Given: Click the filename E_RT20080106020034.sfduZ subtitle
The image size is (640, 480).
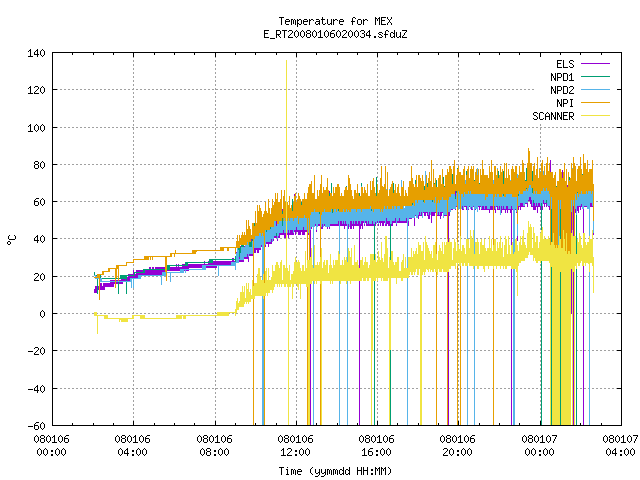Looking at the screenshot, I should [335, 34].
